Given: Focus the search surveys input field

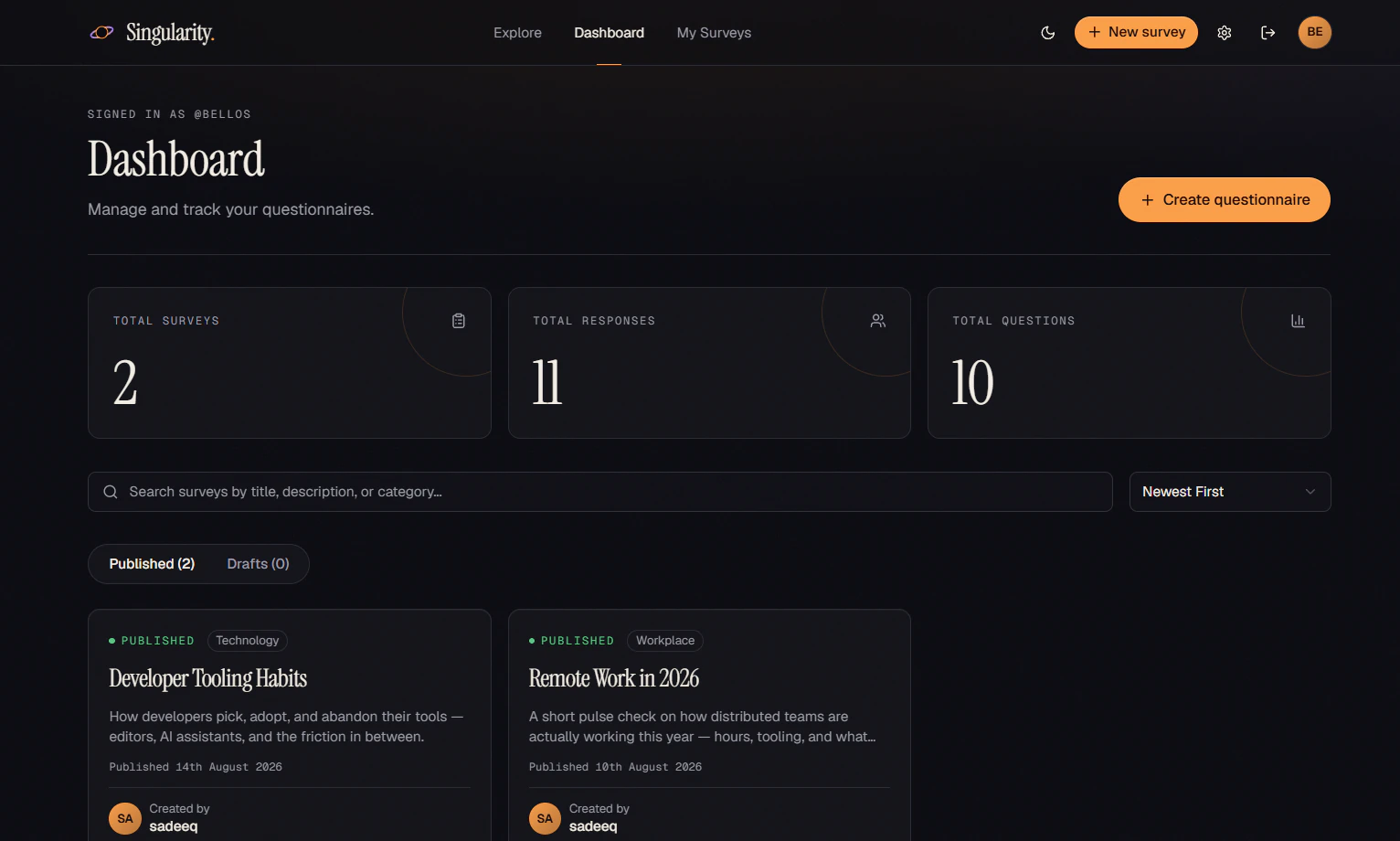Looking at the screenshot, I should pos(600,492).
